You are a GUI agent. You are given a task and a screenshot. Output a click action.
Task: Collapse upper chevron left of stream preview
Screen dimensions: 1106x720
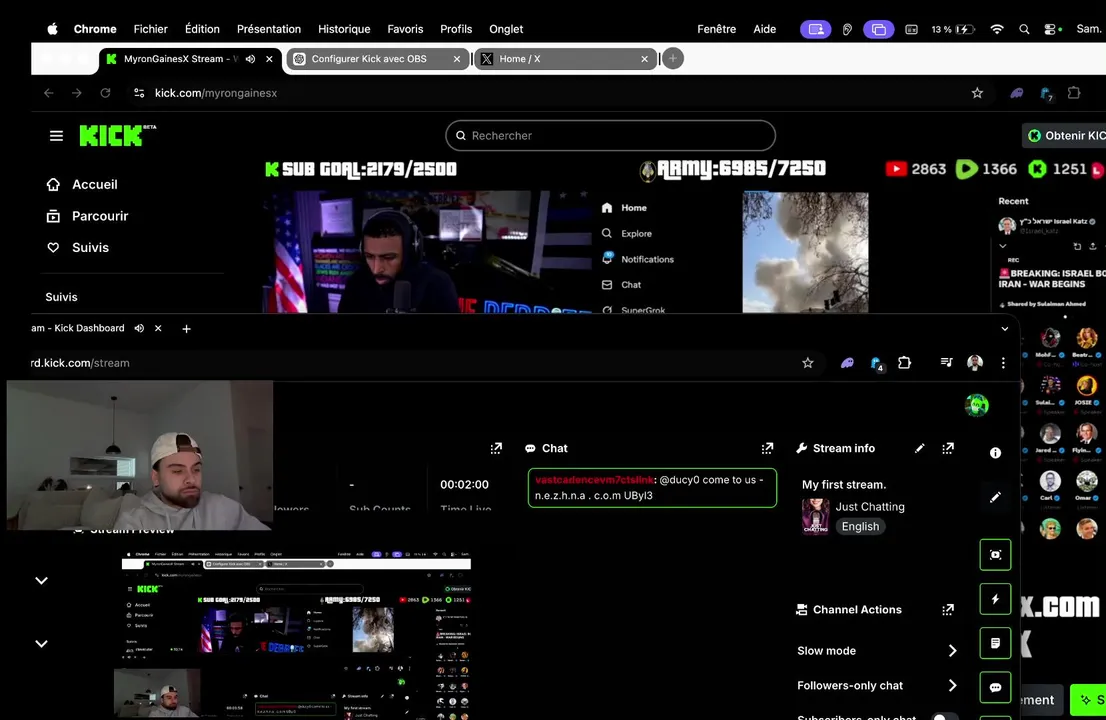(42, 581)
